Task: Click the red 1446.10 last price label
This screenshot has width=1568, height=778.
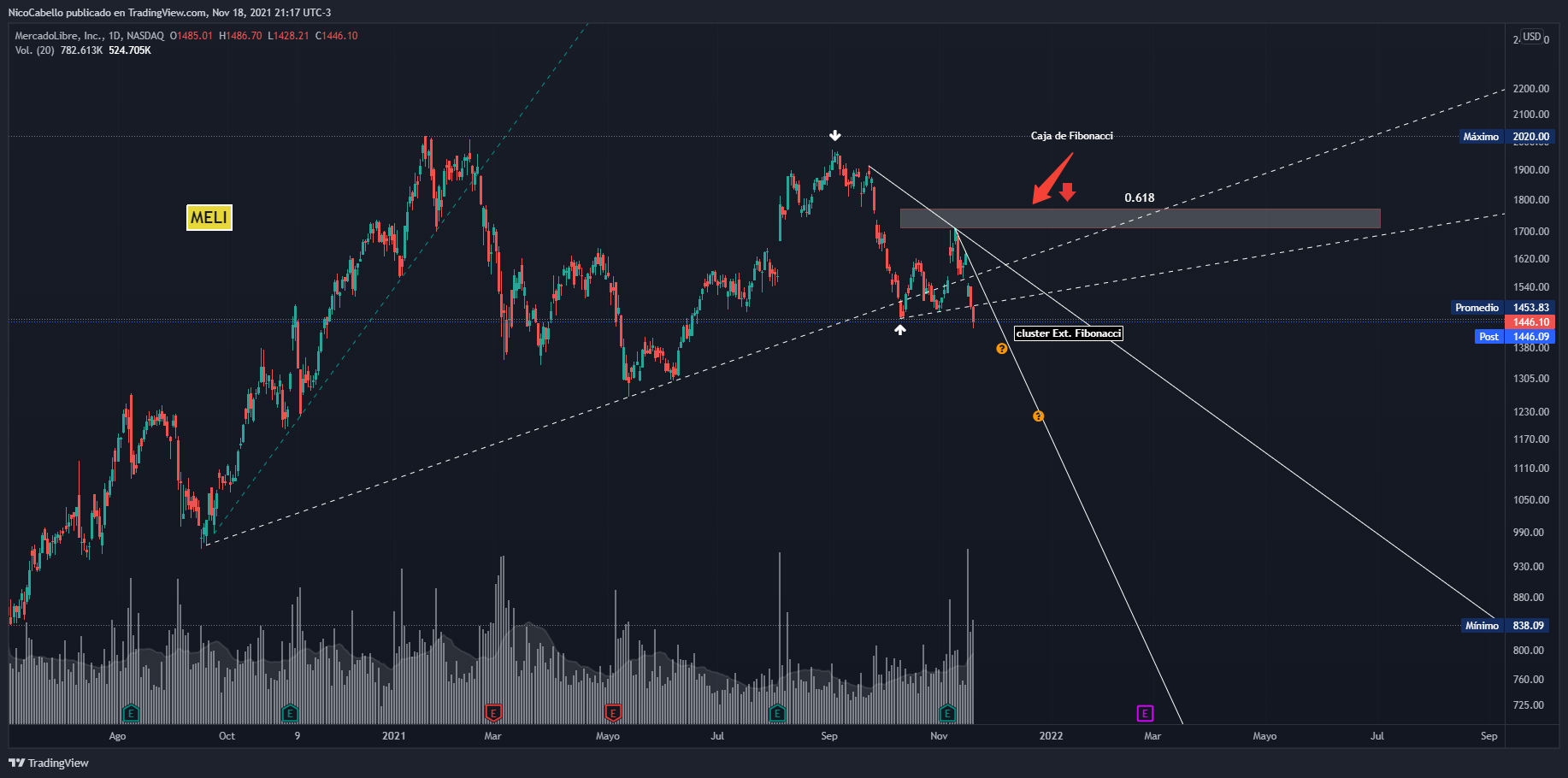Action: click(x=1530, y=322)
